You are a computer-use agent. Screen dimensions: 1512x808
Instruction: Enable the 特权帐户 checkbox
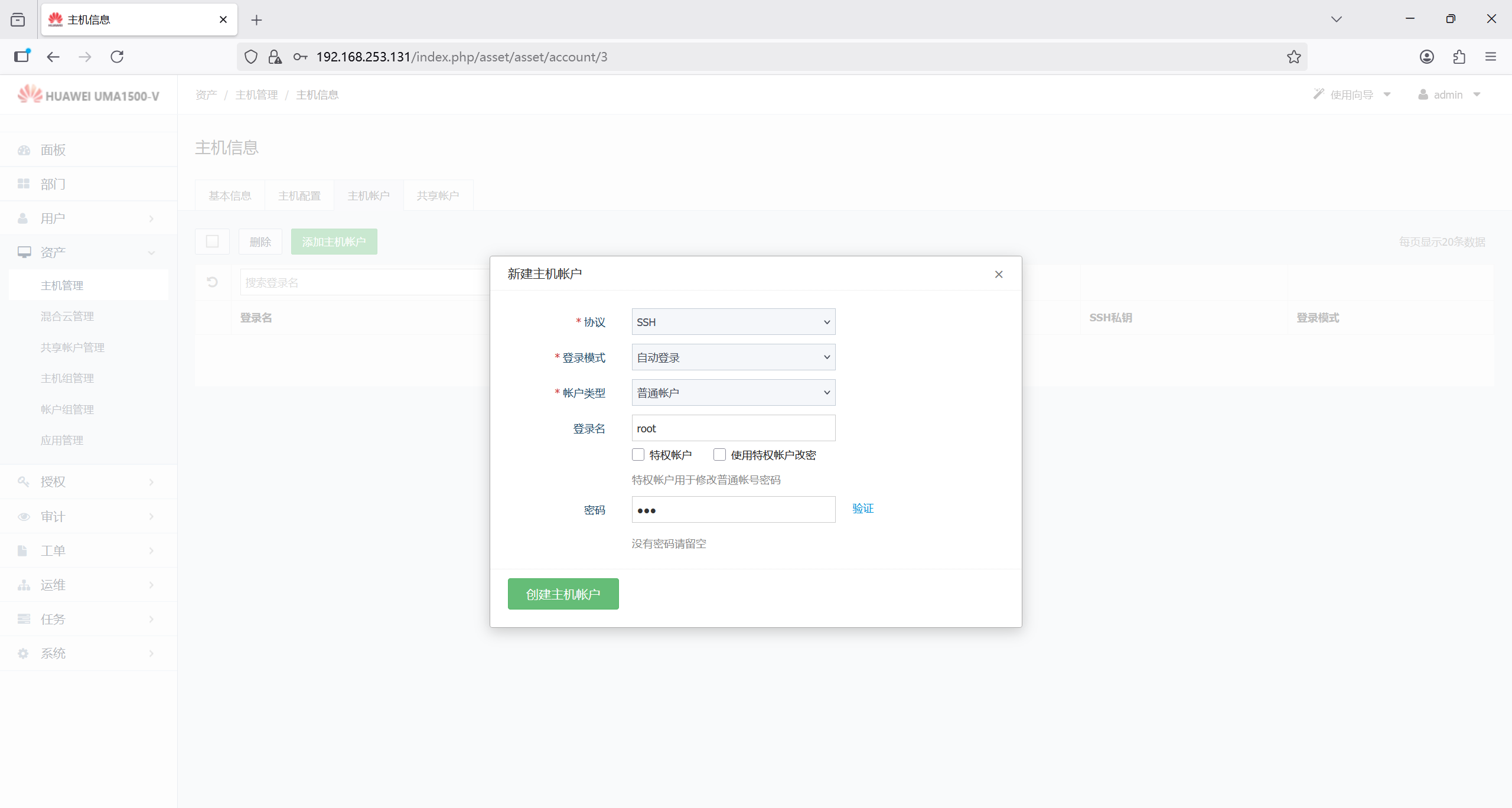[638, 454]
